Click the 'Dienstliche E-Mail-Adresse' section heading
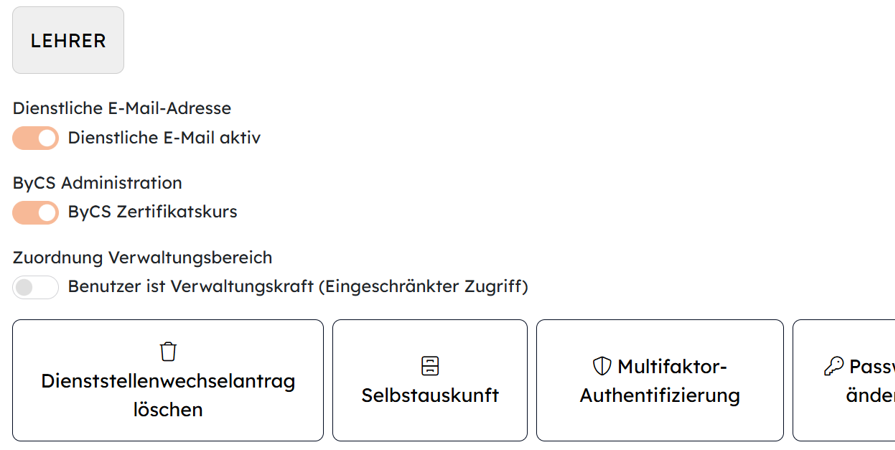Image resolution: width=895 pixels, height=450 pixels. (122, 108)
